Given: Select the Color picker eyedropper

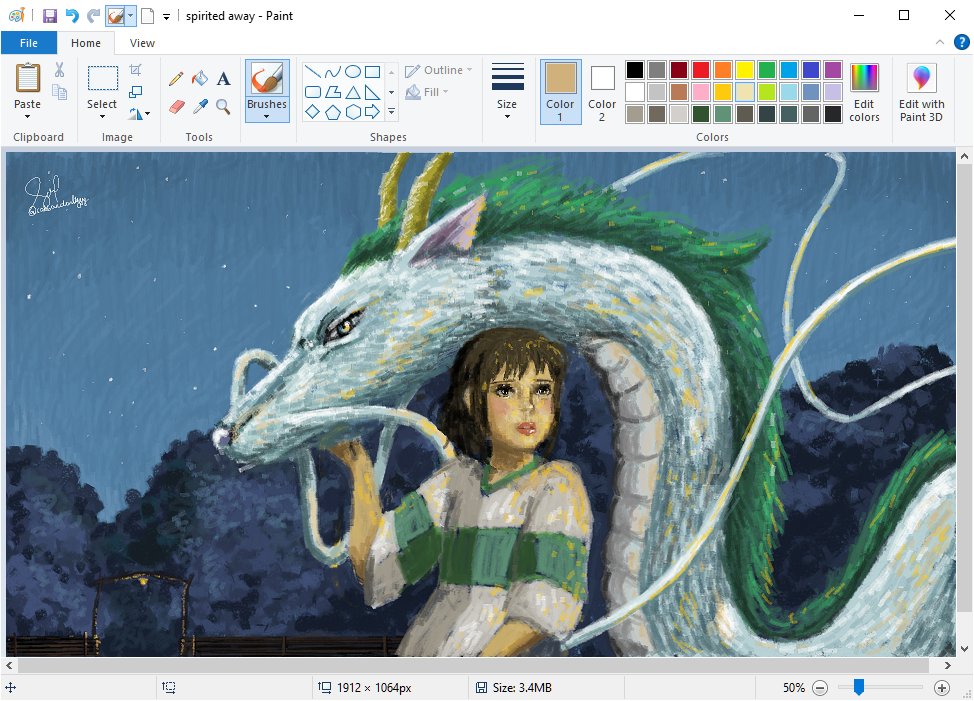Looking at the screenshot, I should pos(200,107).
